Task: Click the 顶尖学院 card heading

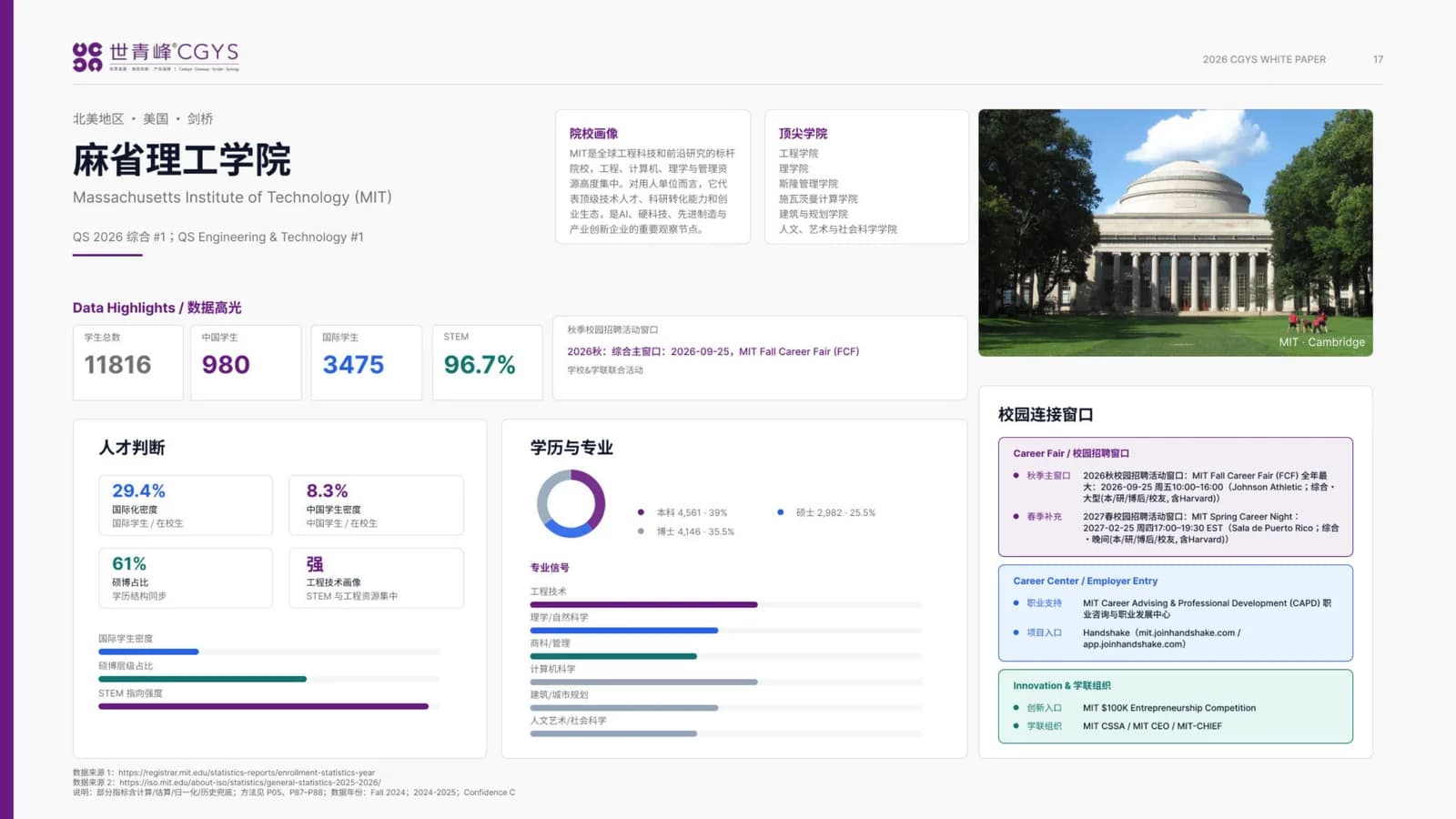Action: click(803, 134)
